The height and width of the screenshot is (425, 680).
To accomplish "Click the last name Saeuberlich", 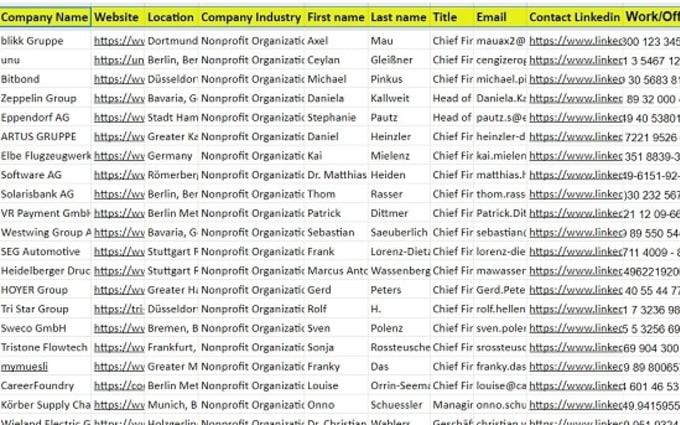I will tap(399, 232).
